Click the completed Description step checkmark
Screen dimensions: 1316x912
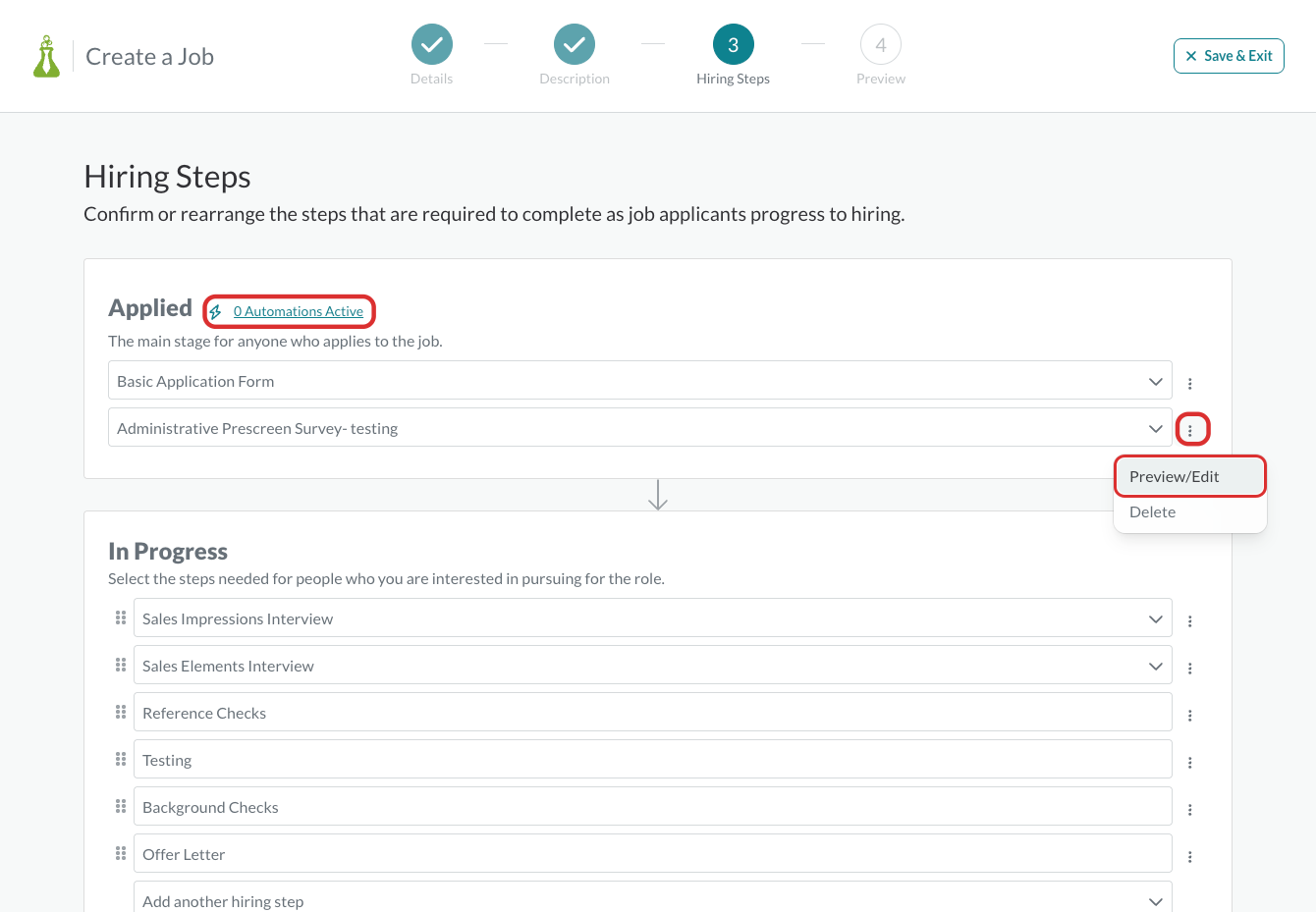[575, 44]
